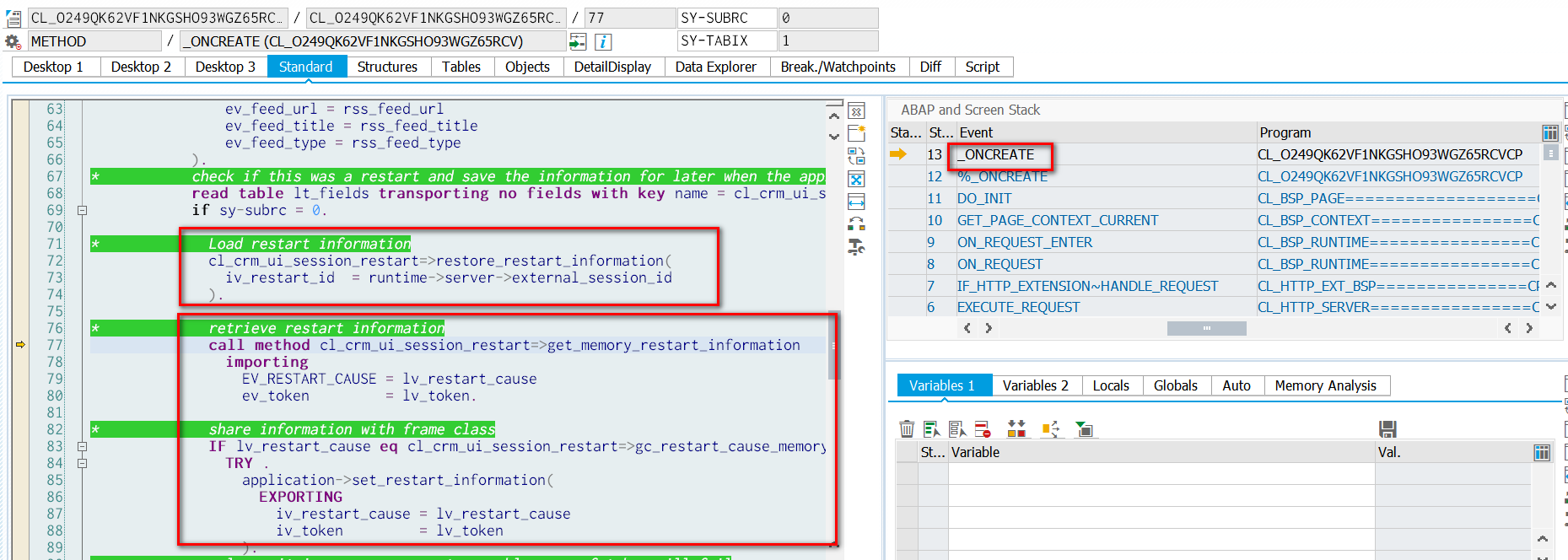Click the insert variables down-arrows icon

1016,429
